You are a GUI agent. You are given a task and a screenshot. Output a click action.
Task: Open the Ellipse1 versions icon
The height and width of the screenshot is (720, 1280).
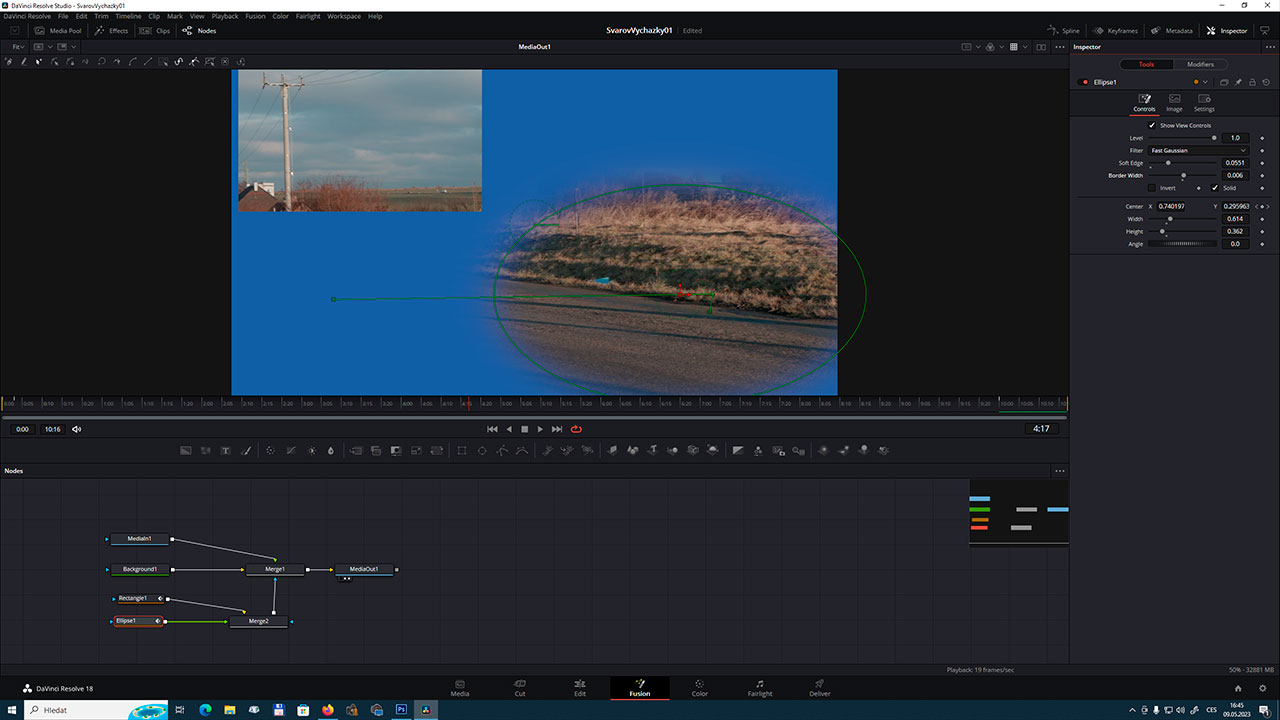(x=1224, y=82)
